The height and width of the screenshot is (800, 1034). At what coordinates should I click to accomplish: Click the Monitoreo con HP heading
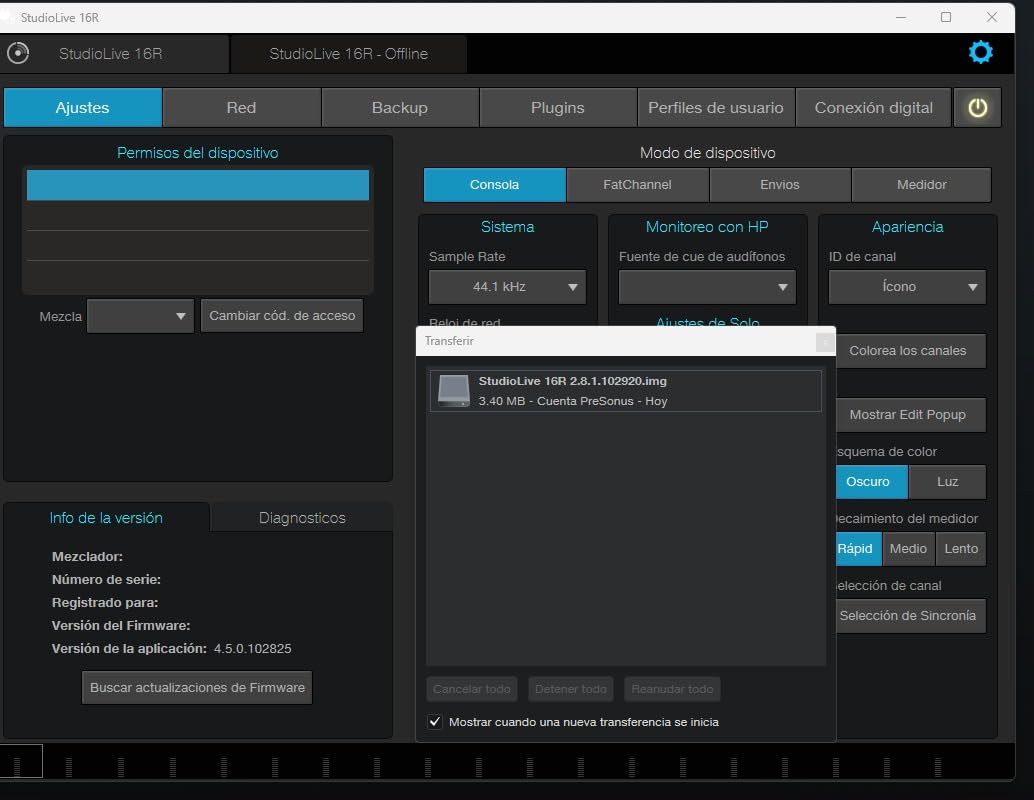707,227
